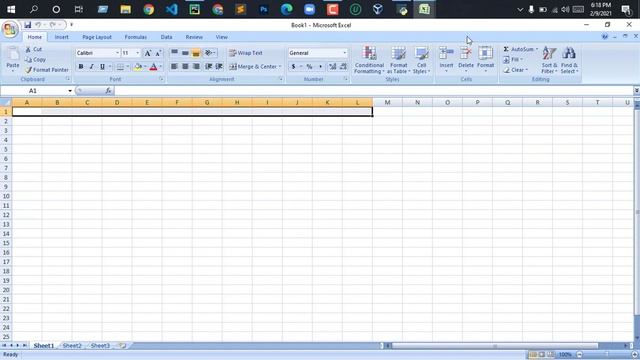The width and height of the screenshot is (640, 360).
Task: Open Cell Styles gallery
Action: [x=421, y=60]
